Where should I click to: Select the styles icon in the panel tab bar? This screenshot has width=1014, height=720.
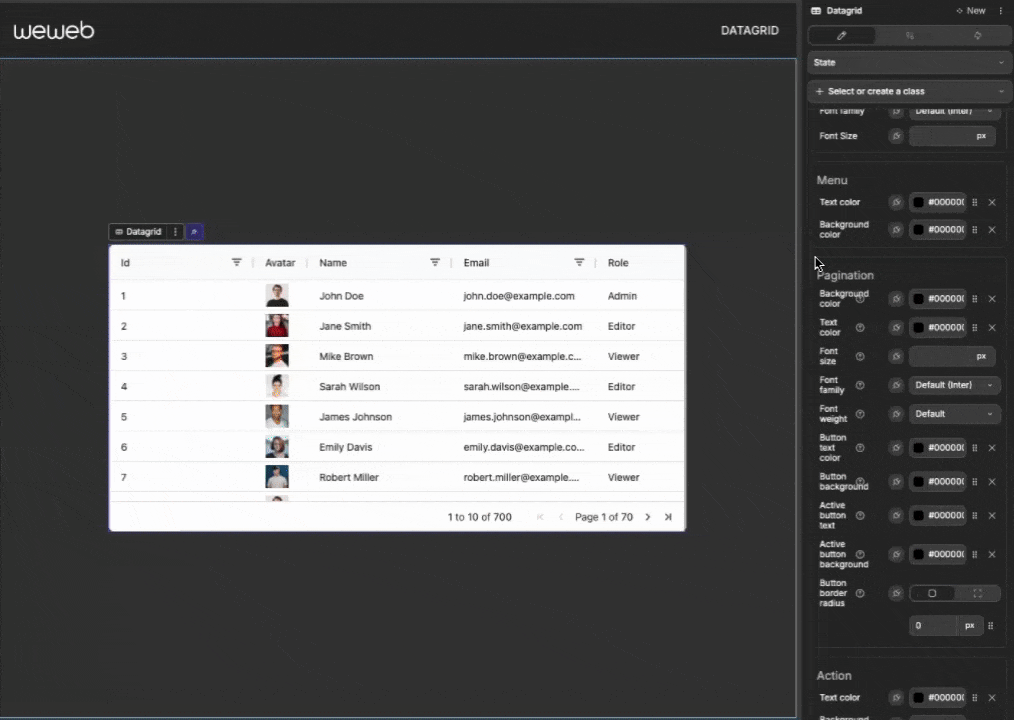[977, 35]
